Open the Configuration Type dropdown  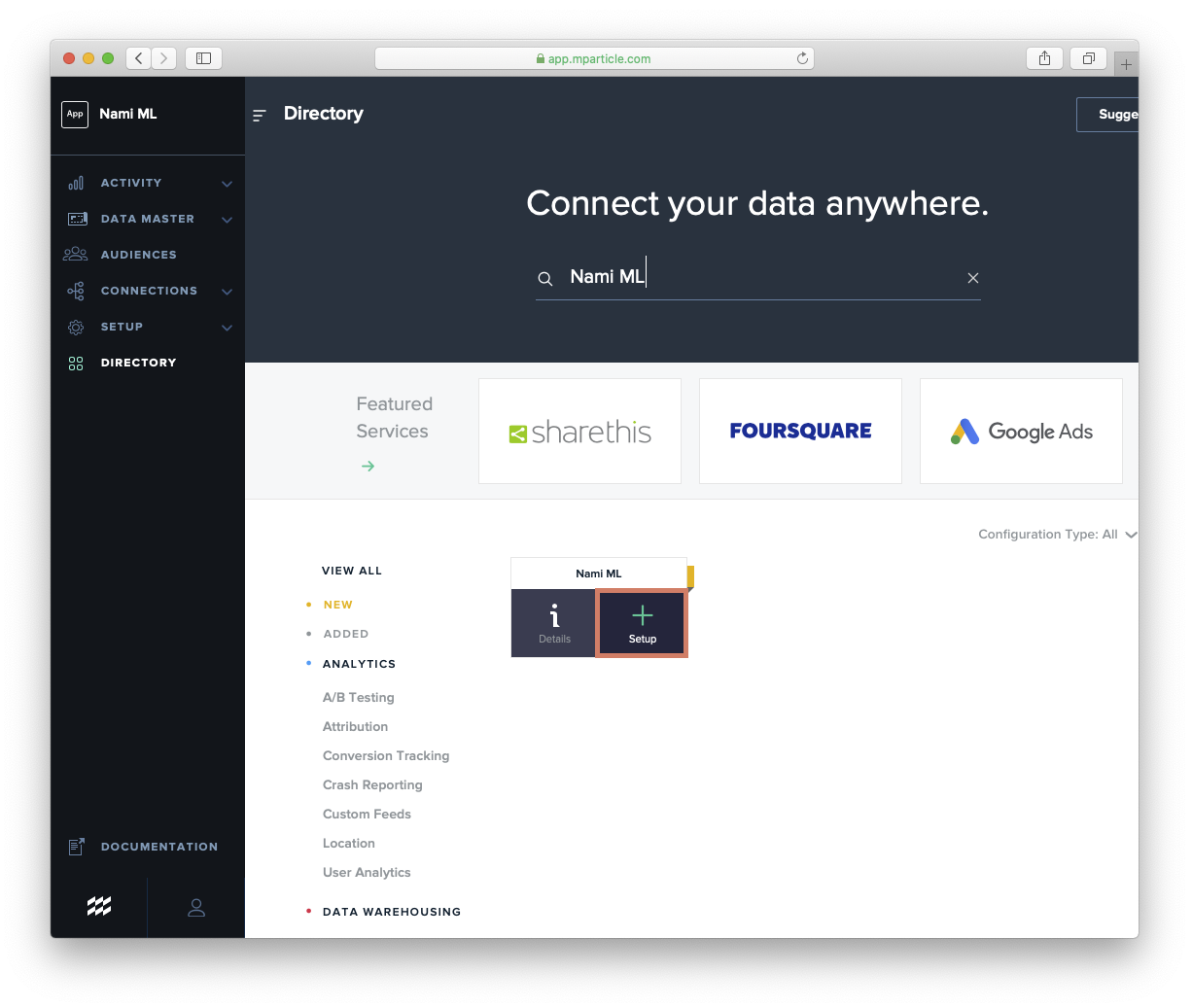pyautogui.click(x=1057, y=535)
